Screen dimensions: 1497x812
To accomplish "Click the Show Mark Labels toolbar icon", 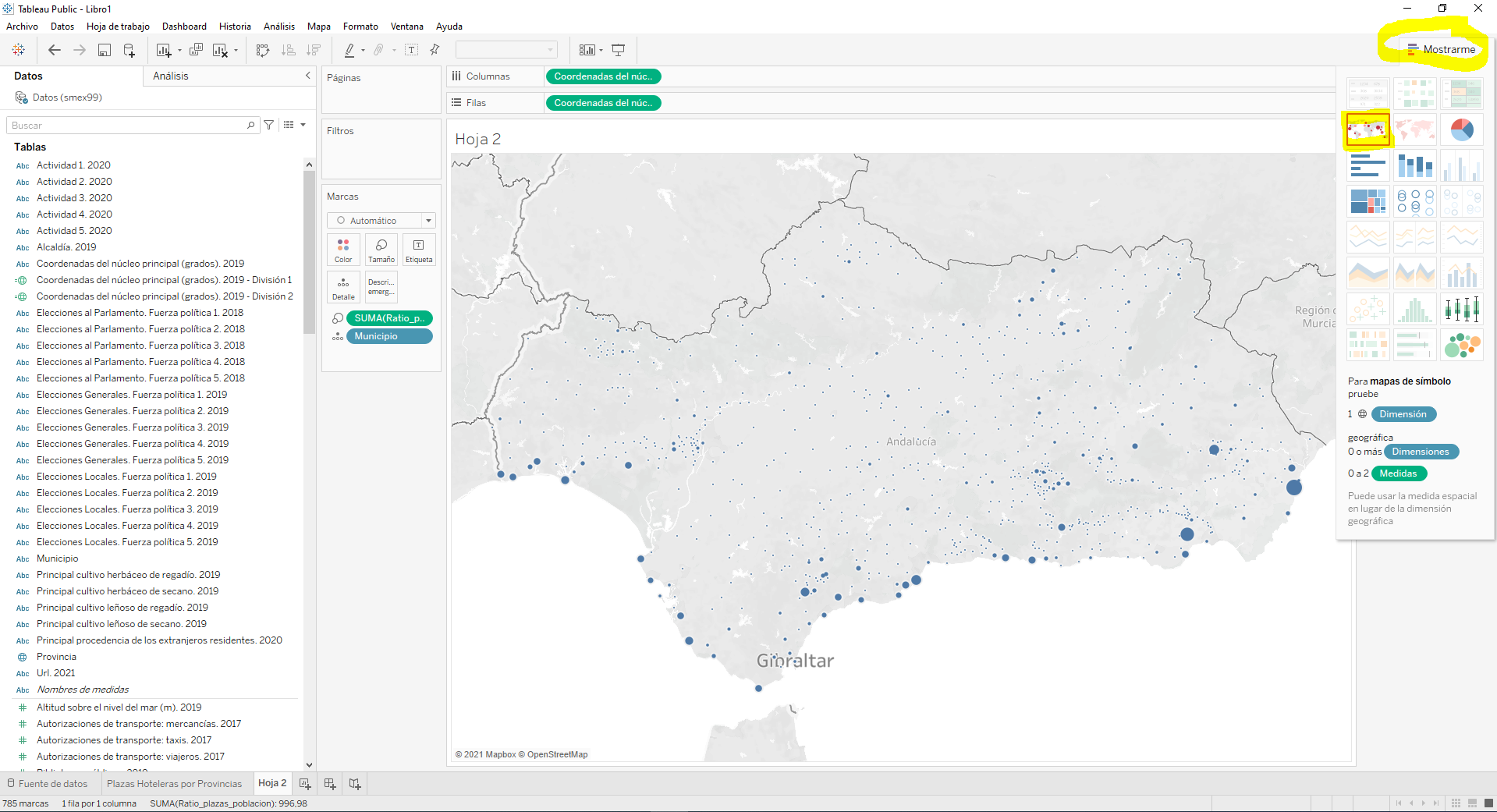I will click(x=411, y=49).
